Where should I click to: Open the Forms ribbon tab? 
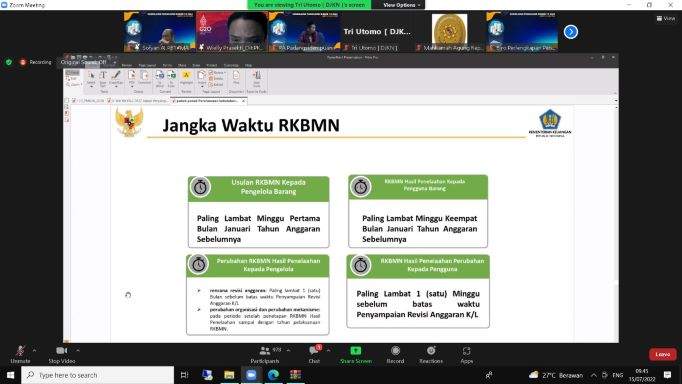tap(167, 65)
